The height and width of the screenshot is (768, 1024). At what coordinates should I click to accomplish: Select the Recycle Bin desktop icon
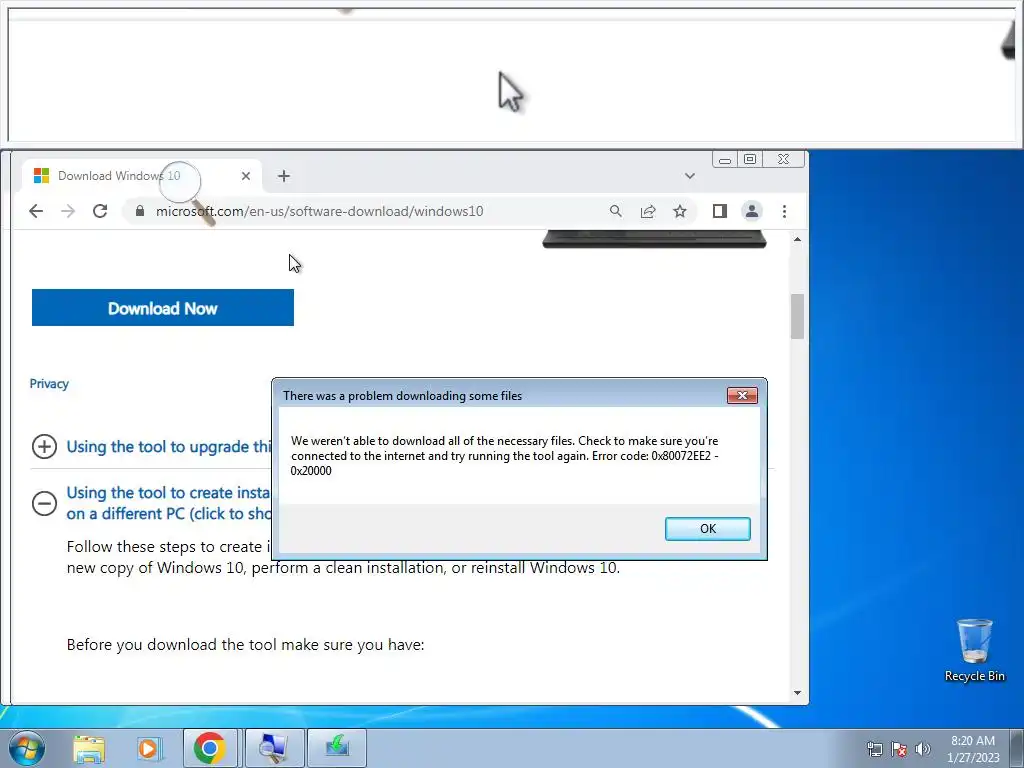[x=974, y=650]
